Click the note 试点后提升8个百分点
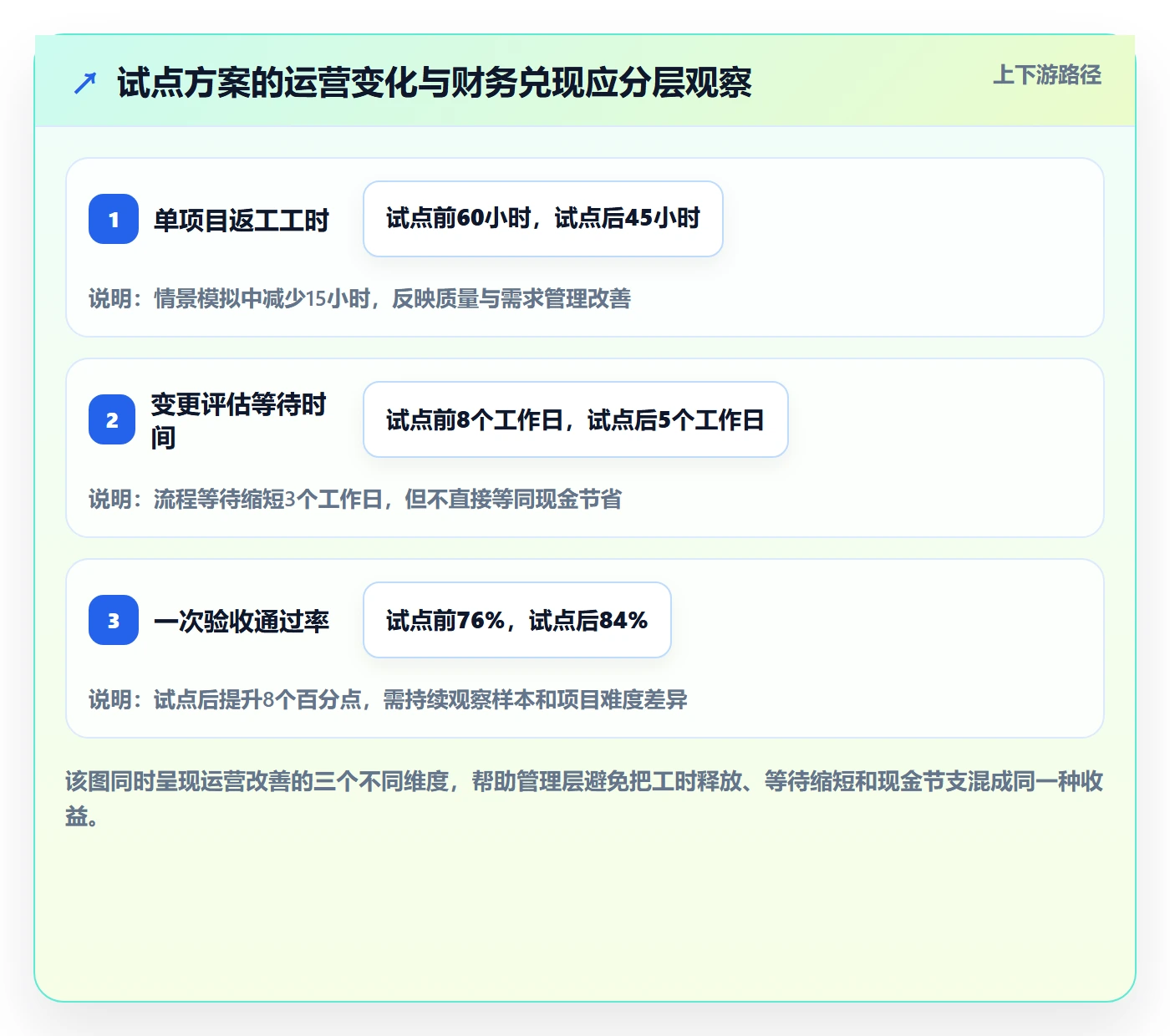Image resolution: width=1170 pixels, height=1036 pixels. point(389,700)
